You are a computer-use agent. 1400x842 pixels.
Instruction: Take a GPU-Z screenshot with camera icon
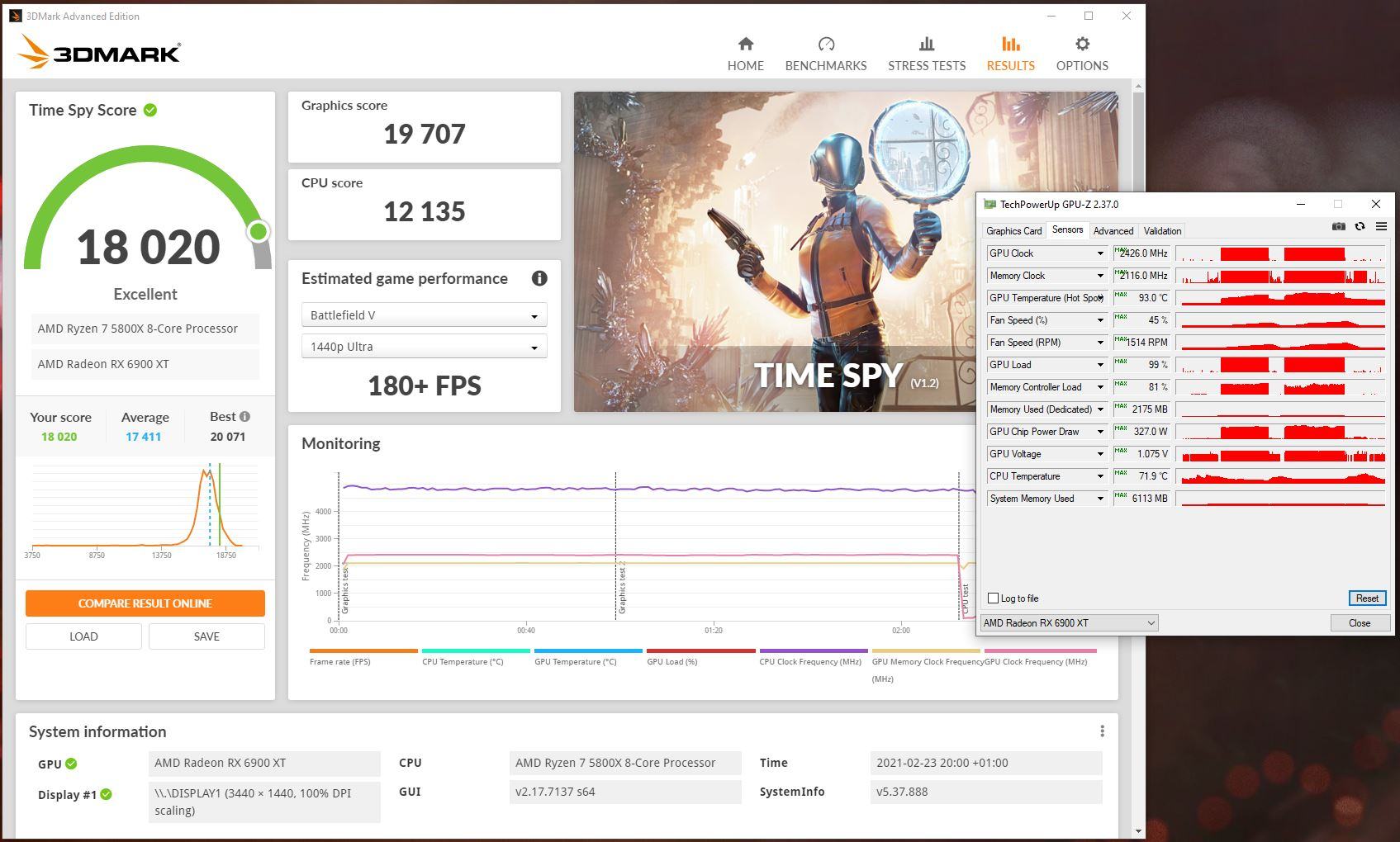(1338, 226)
